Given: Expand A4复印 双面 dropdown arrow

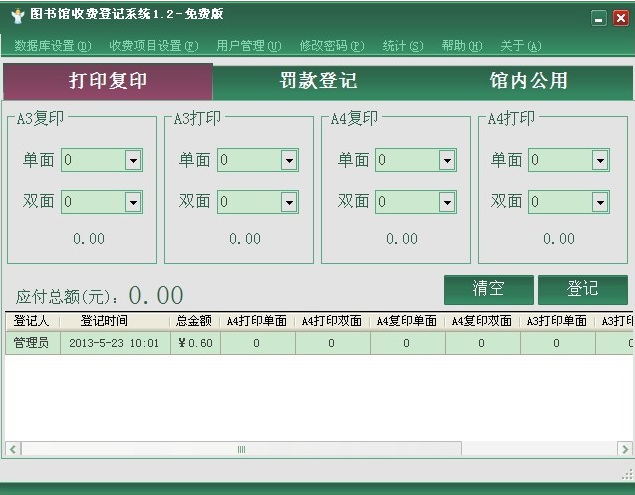Looking at the screenshot, I should (447, 202).
